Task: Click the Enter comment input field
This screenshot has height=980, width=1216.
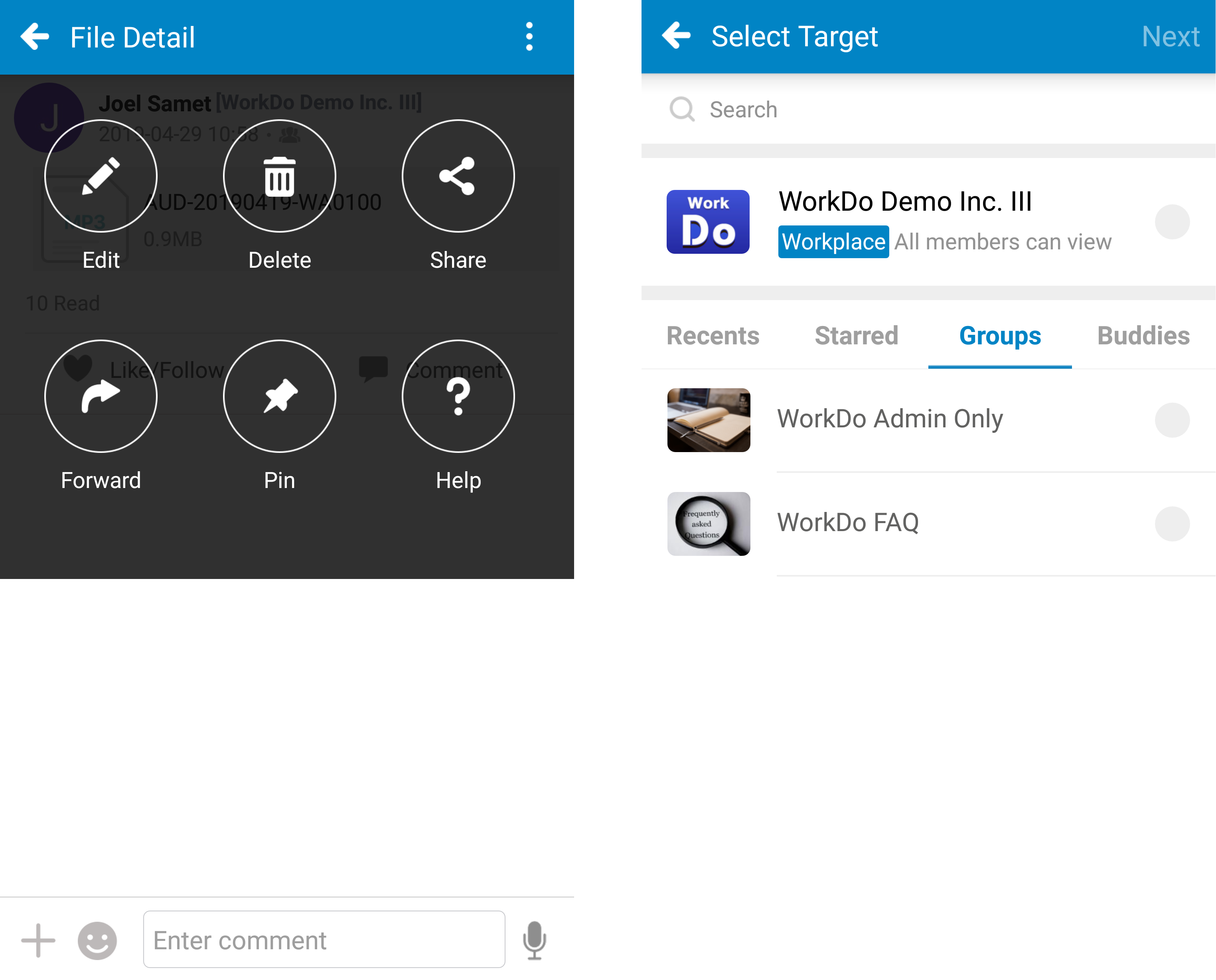Action: [324, 940]
